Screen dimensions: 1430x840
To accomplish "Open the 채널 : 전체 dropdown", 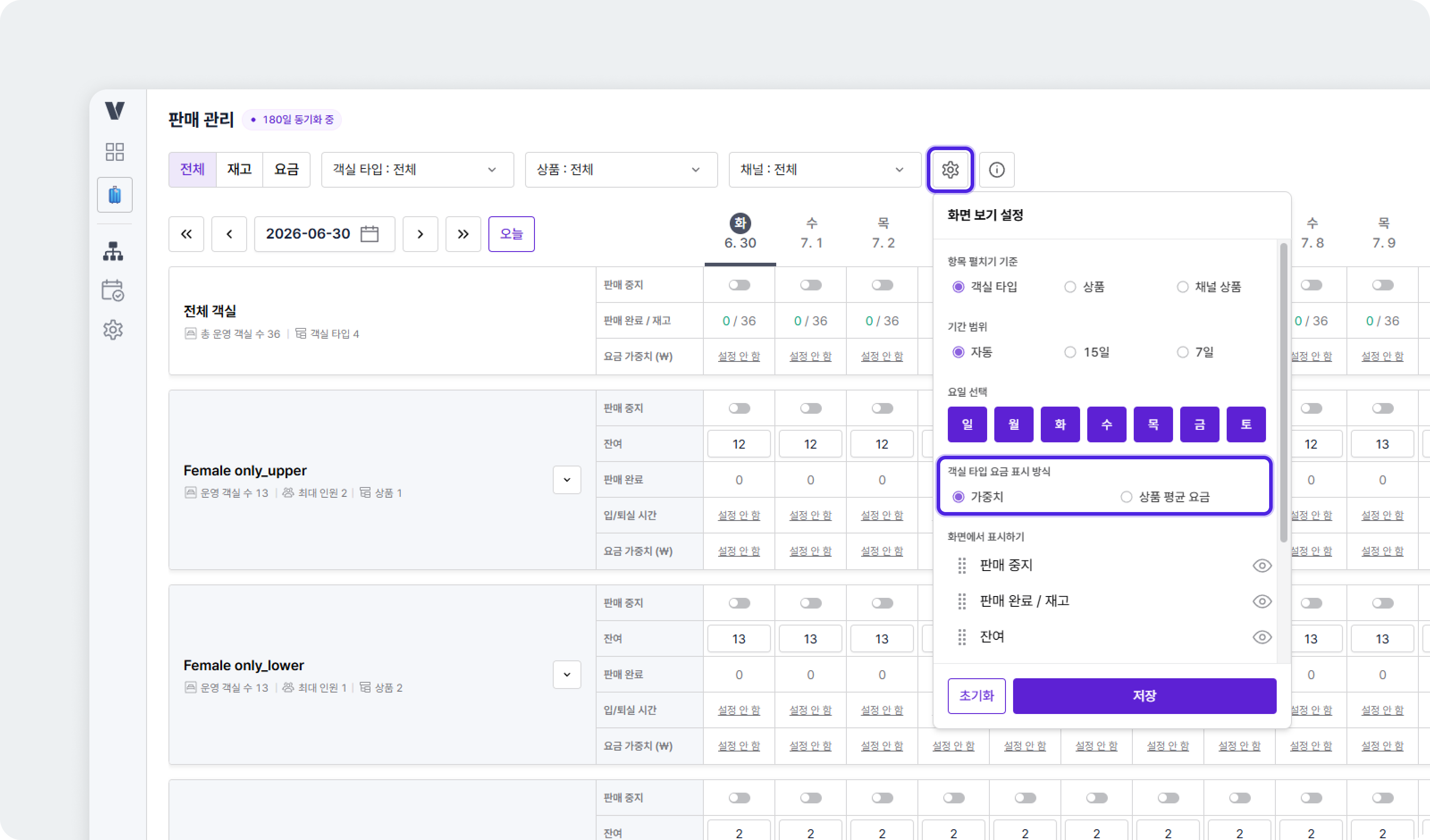I will coord(824,169).
